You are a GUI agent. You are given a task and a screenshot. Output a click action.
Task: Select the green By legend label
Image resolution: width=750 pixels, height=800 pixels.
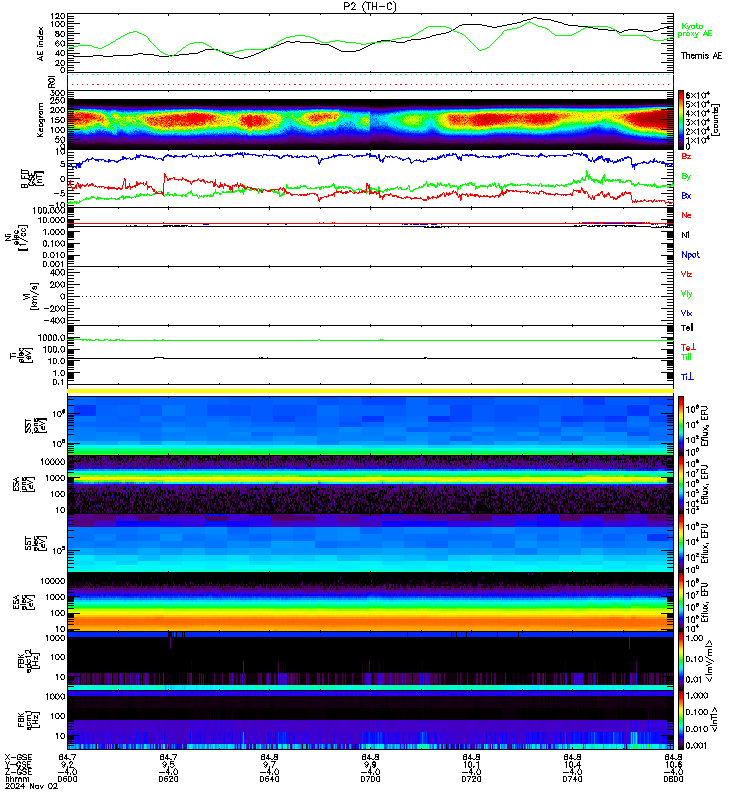(x=686, y=176)
